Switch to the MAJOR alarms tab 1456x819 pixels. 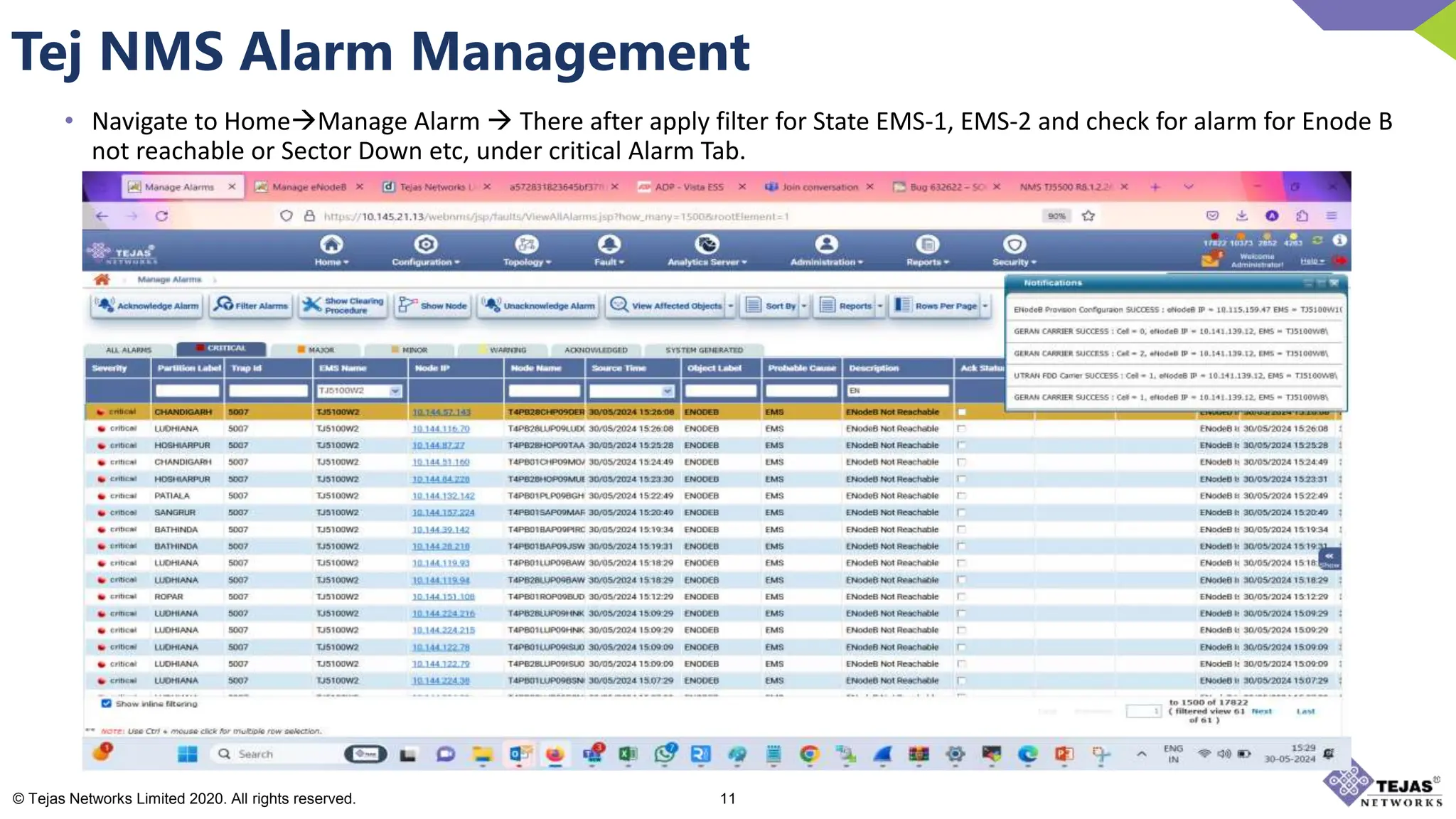[x=316, y=350]
